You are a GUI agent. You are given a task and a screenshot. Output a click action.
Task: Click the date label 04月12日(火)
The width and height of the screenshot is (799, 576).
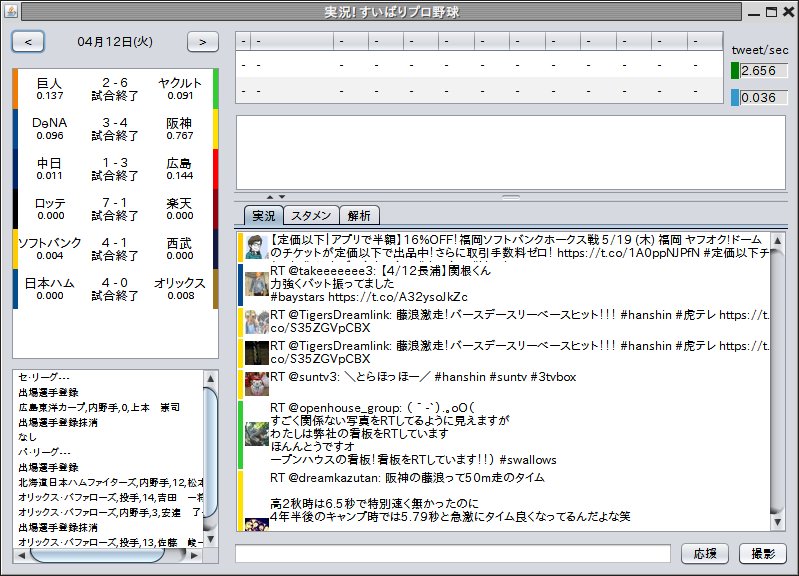click(115, 42)
